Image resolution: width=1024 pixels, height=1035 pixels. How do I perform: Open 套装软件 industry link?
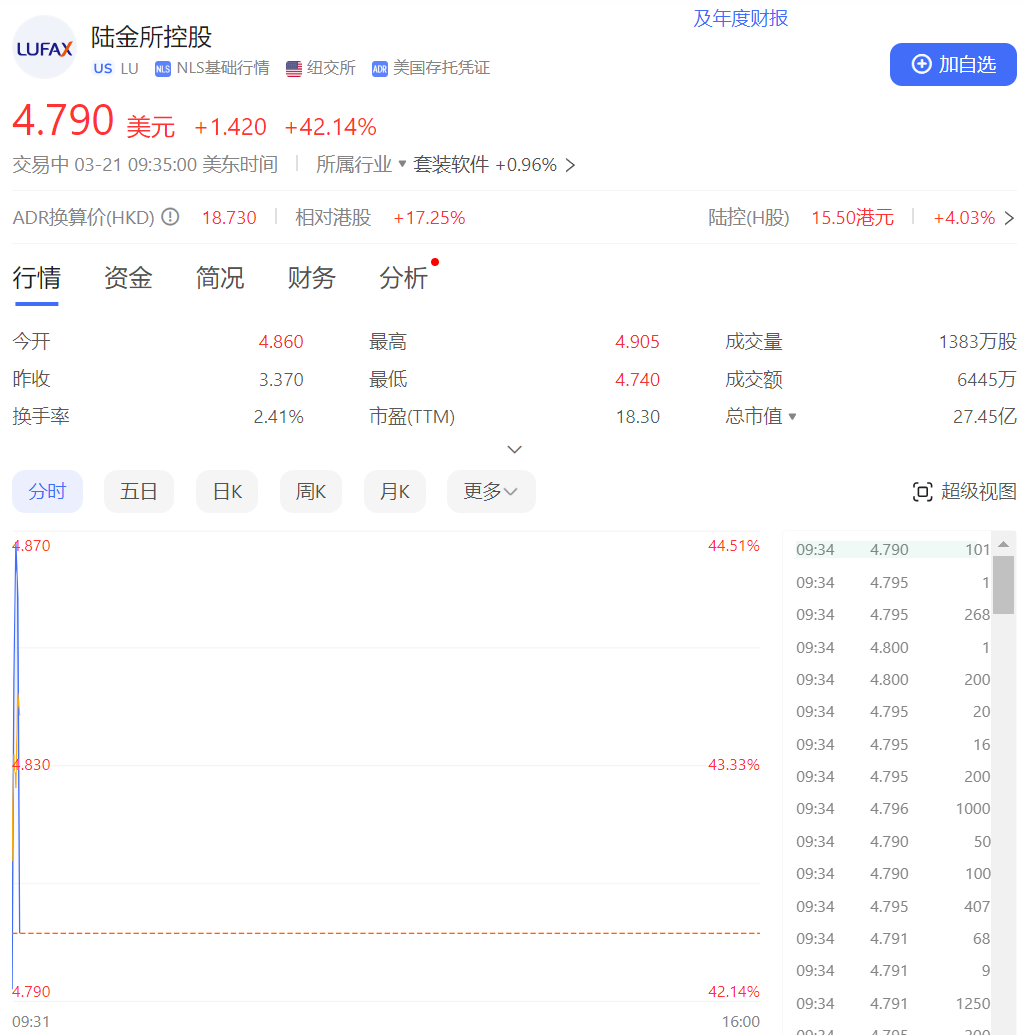[451, 164]
